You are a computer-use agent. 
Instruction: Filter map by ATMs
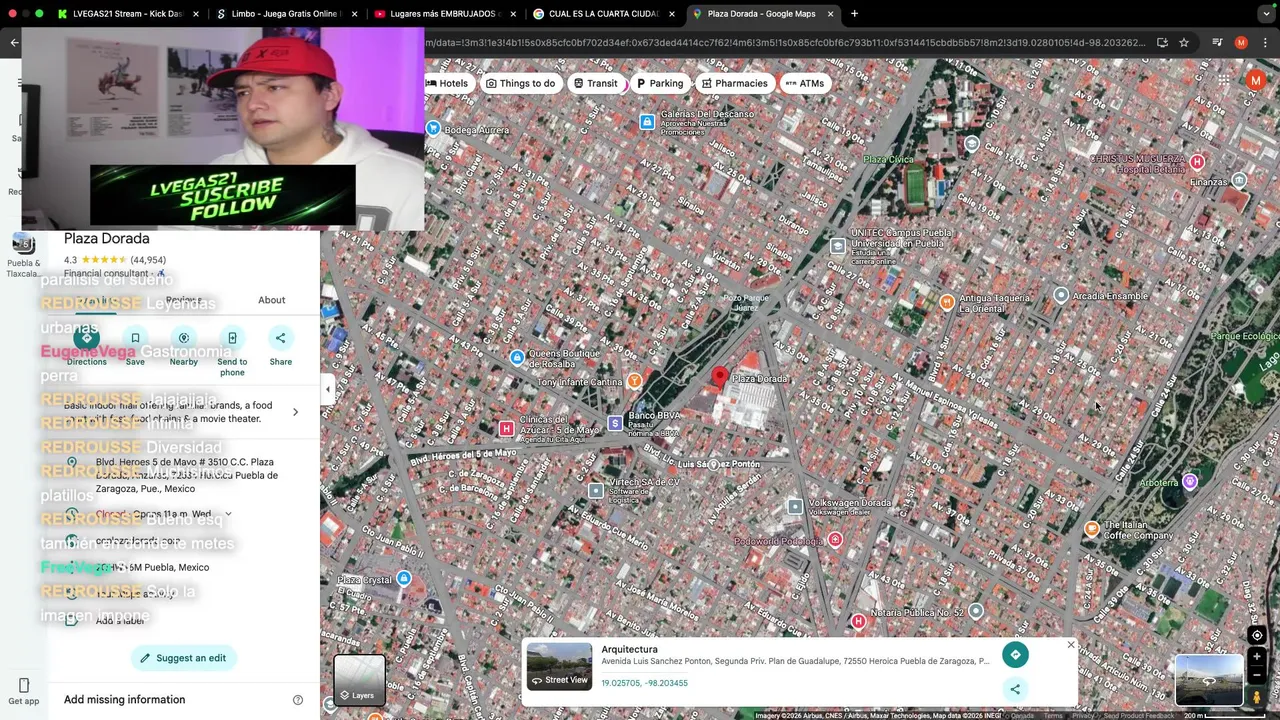805,83
